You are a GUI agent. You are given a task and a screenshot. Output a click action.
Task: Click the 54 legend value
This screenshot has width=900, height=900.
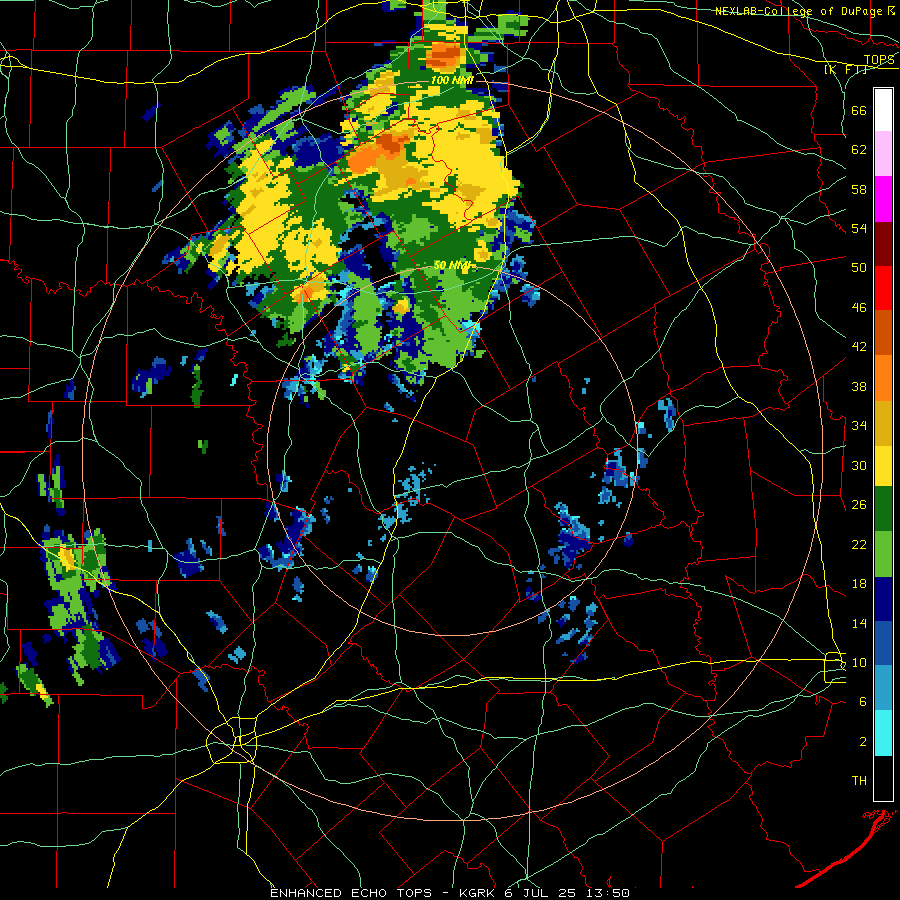pyautogui.click(x=859, y=228)
